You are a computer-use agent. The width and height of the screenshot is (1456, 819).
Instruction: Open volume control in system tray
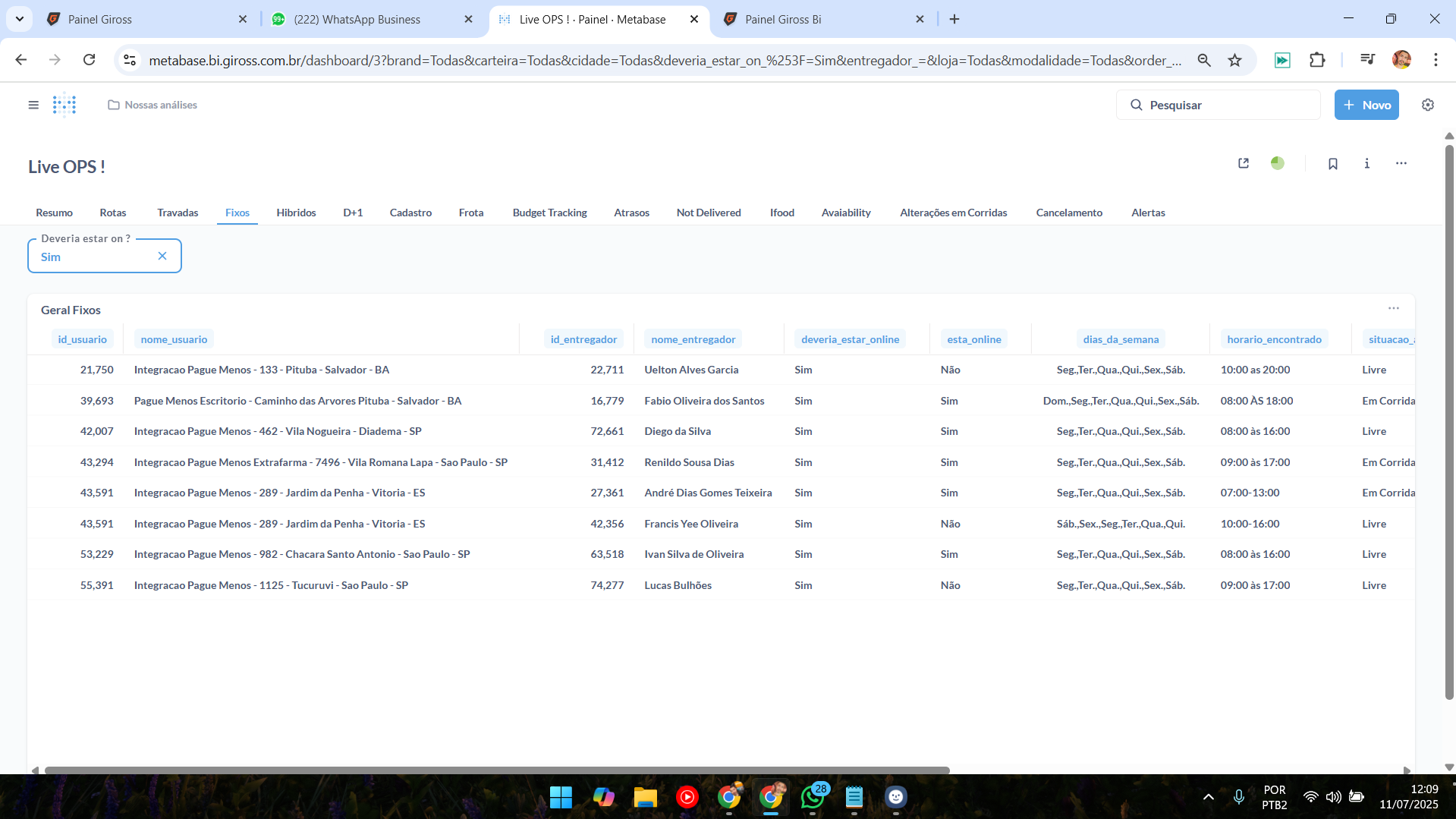(x=1333, y=797)
